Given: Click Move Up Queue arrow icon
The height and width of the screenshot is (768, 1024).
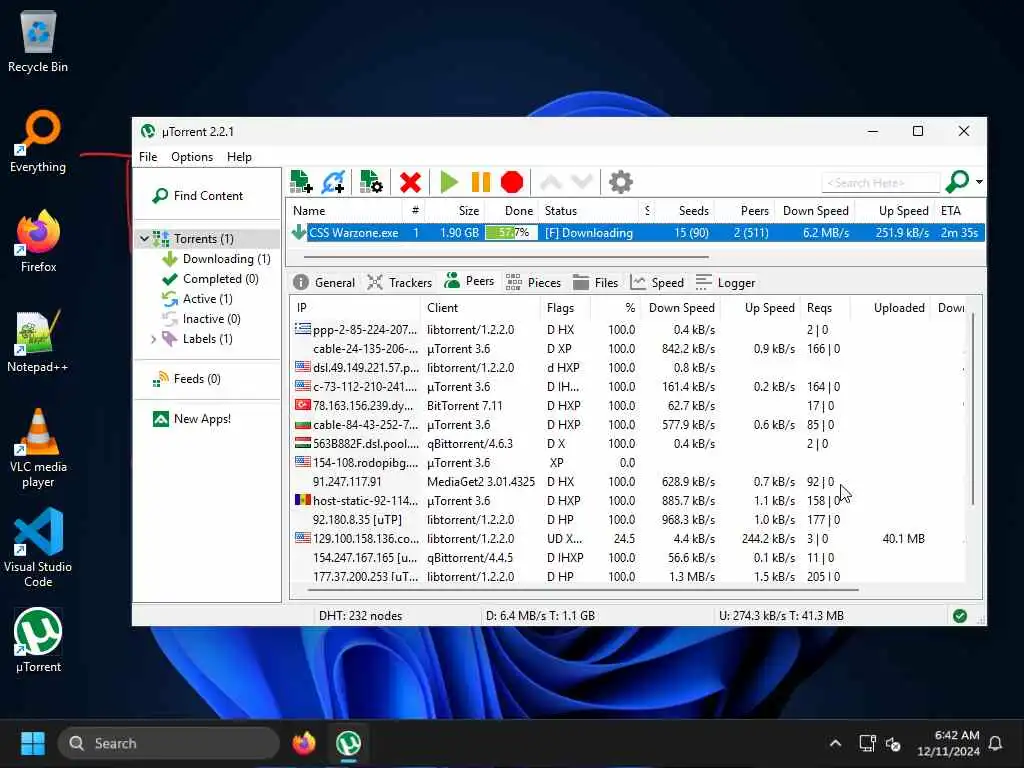Looking at the screenshot, I should pyautogui.click(x=551, y=182).
